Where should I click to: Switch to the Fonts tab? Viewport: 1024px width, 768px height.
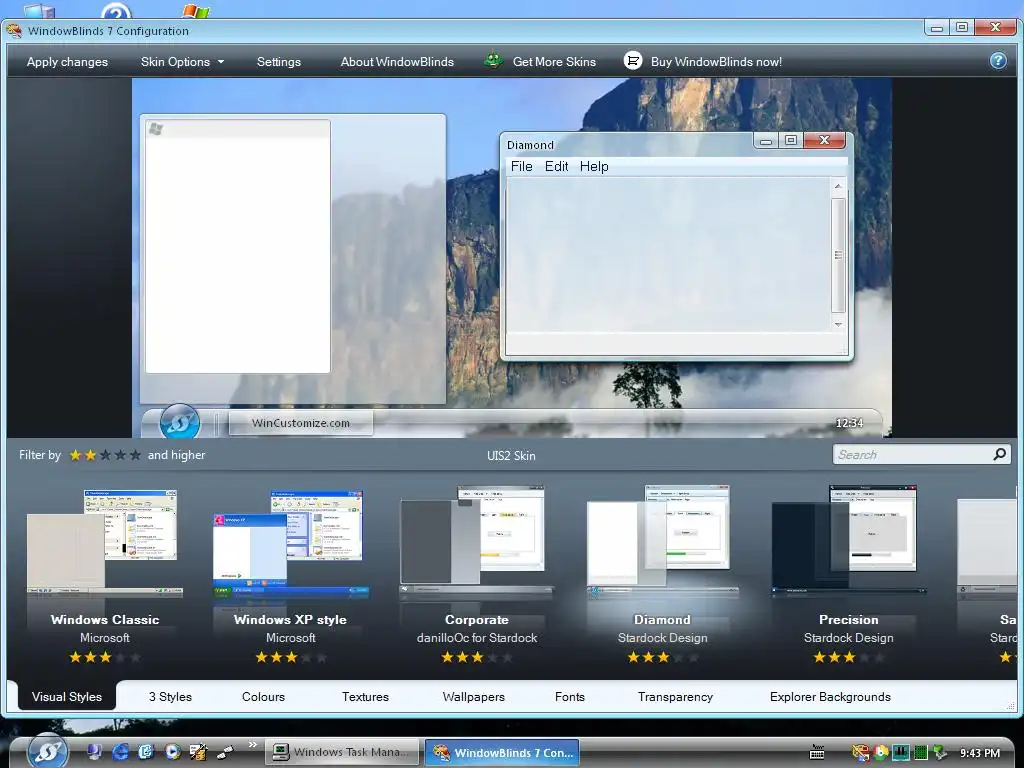point(569,696)
